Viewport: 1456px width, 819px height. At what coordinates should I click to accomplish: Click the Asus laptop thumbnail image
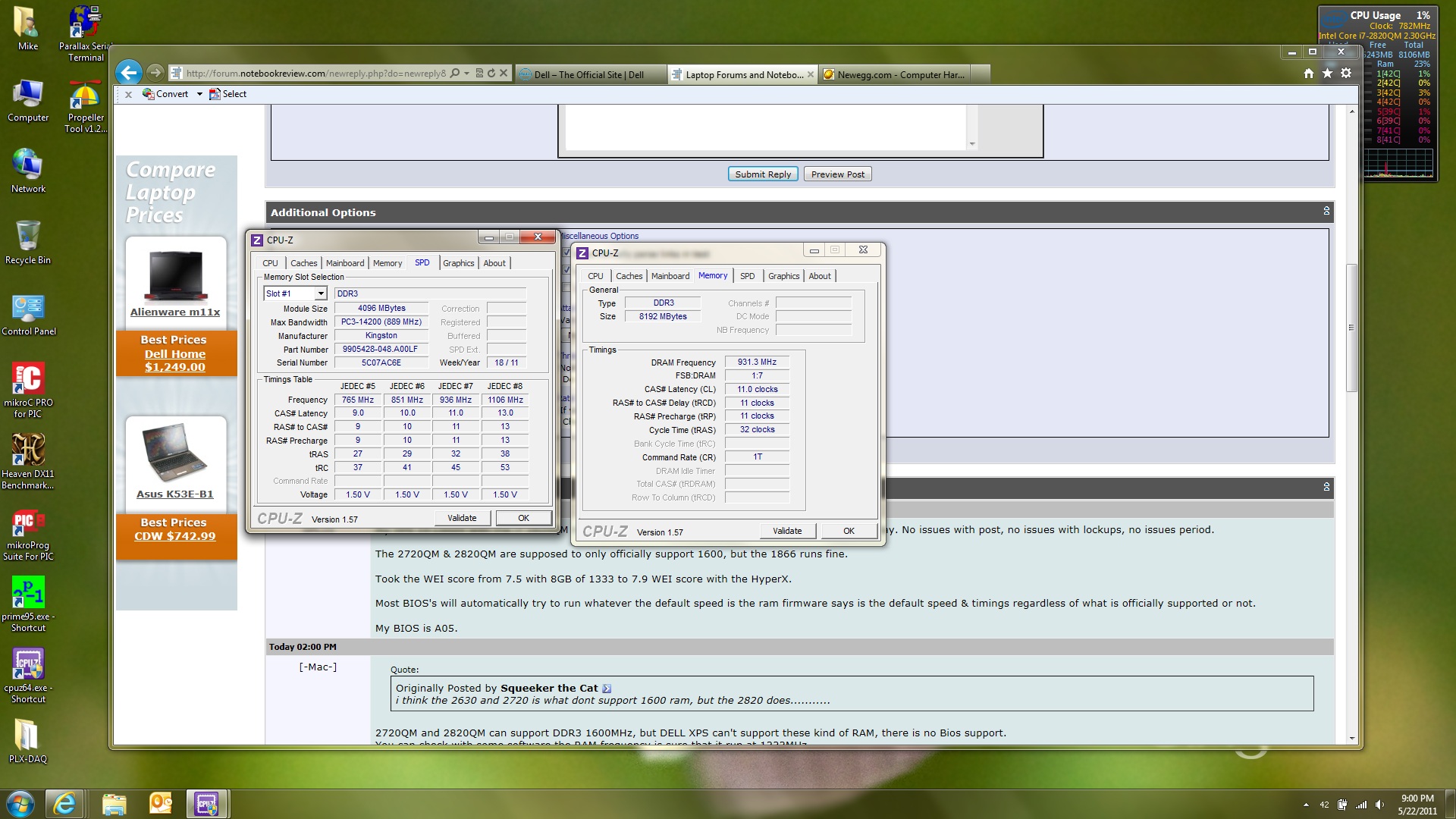(175, 453)
